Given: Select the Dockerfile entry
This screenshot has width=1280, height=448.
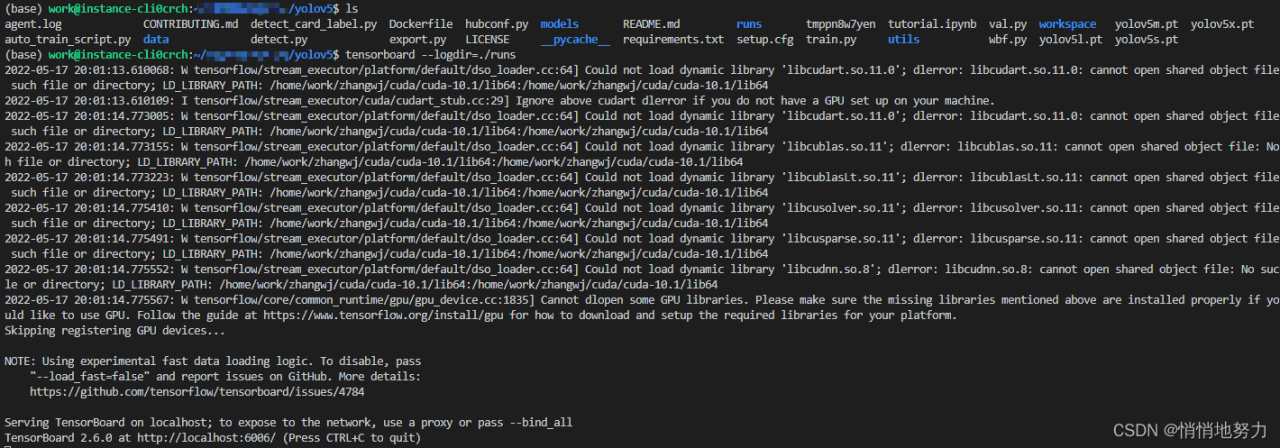Looking at the screenshot, I should (420, 24).
